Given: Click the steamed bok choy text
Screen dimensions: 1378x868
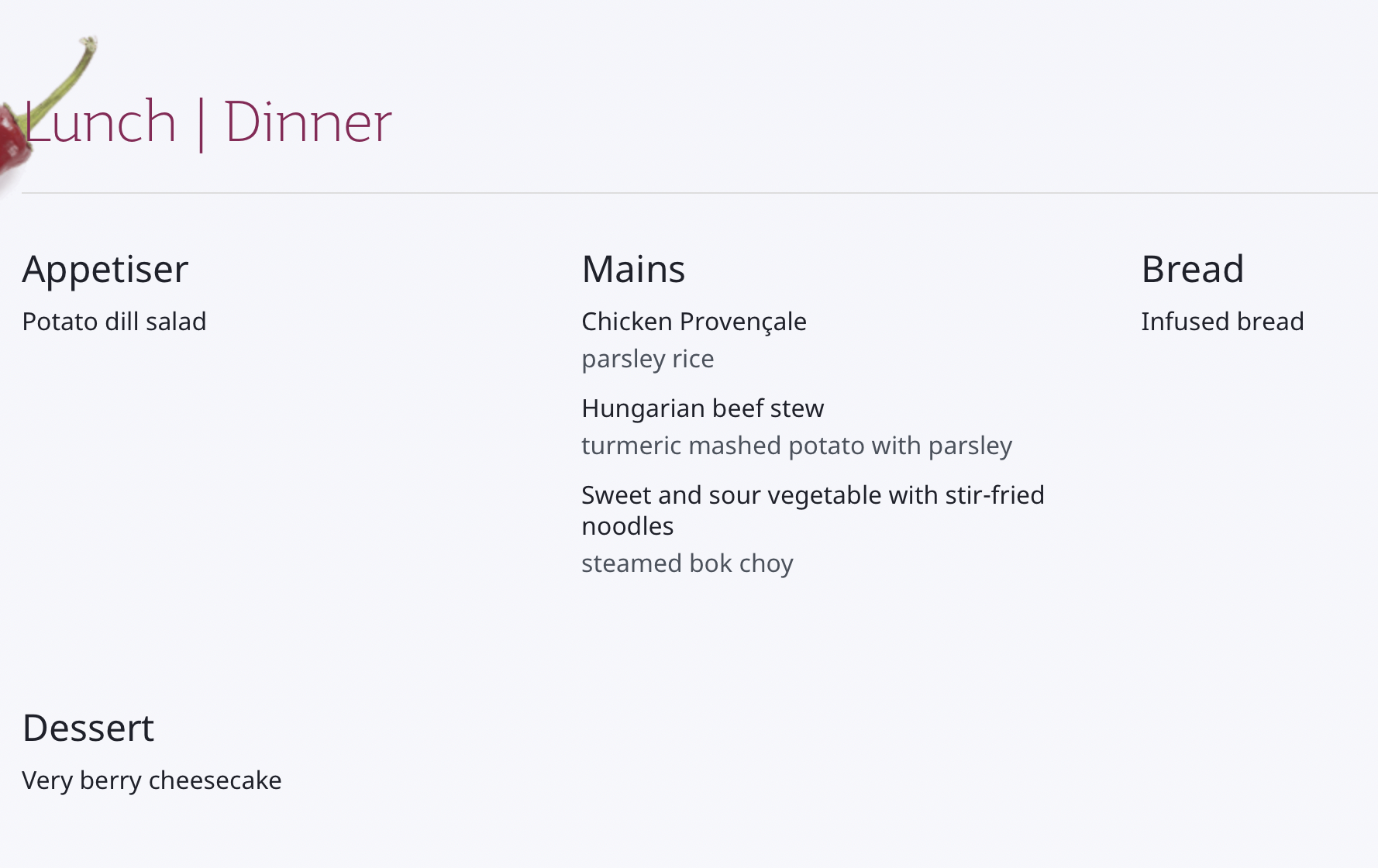Looking at the screenshot, I should (687, 563).
